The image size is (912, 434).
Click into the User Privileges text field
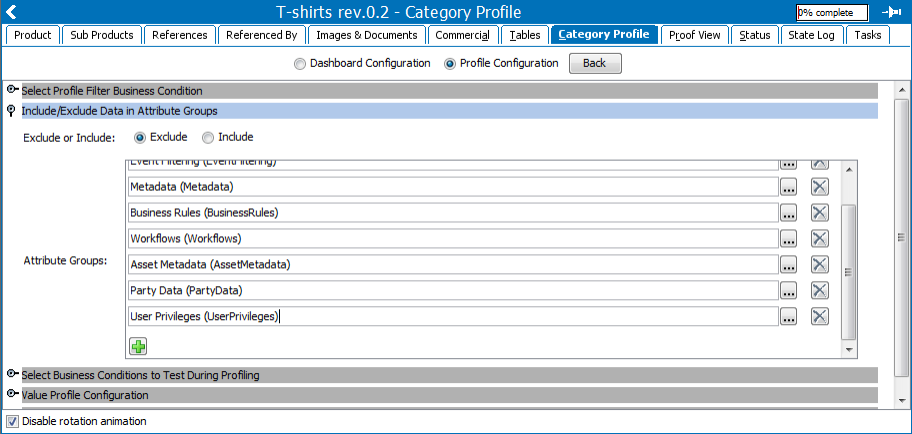[453, 316]
